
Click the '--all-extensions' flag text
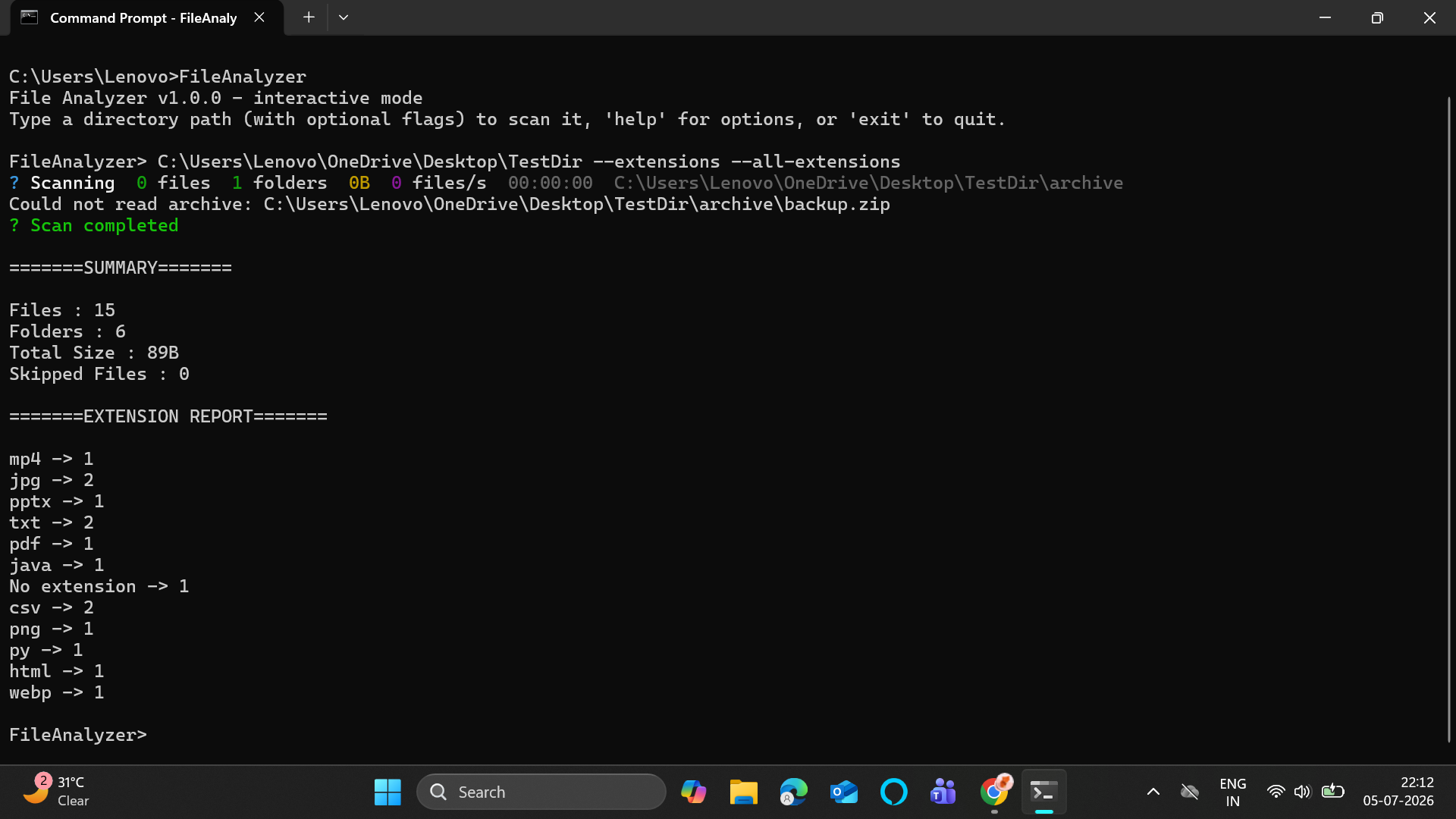(816, 162)
